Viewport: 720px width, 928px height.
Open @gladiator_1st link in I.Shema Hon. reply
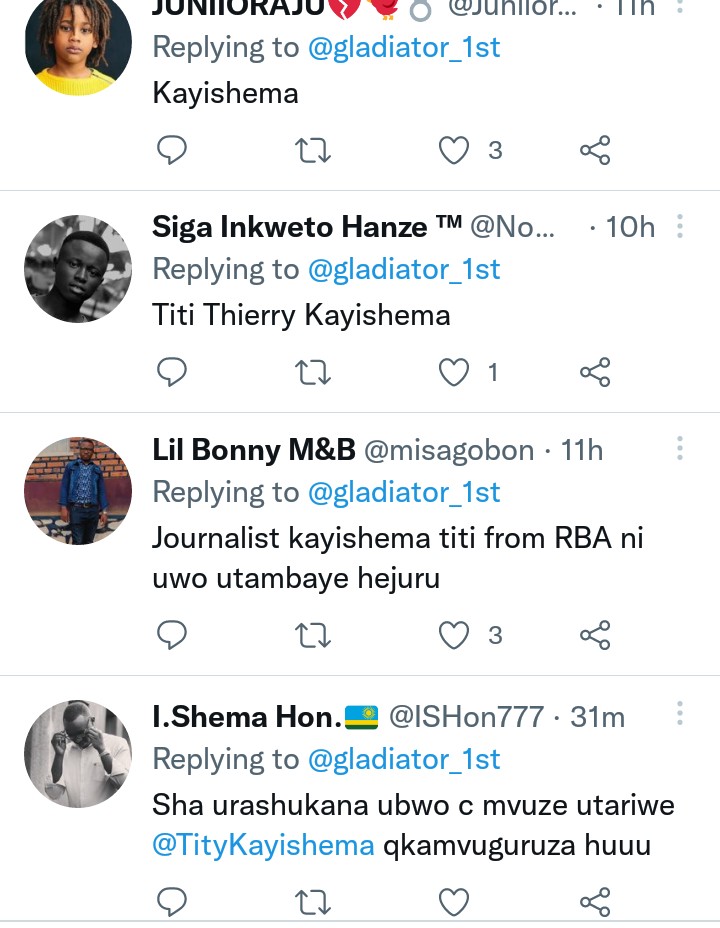coord(404,759)
